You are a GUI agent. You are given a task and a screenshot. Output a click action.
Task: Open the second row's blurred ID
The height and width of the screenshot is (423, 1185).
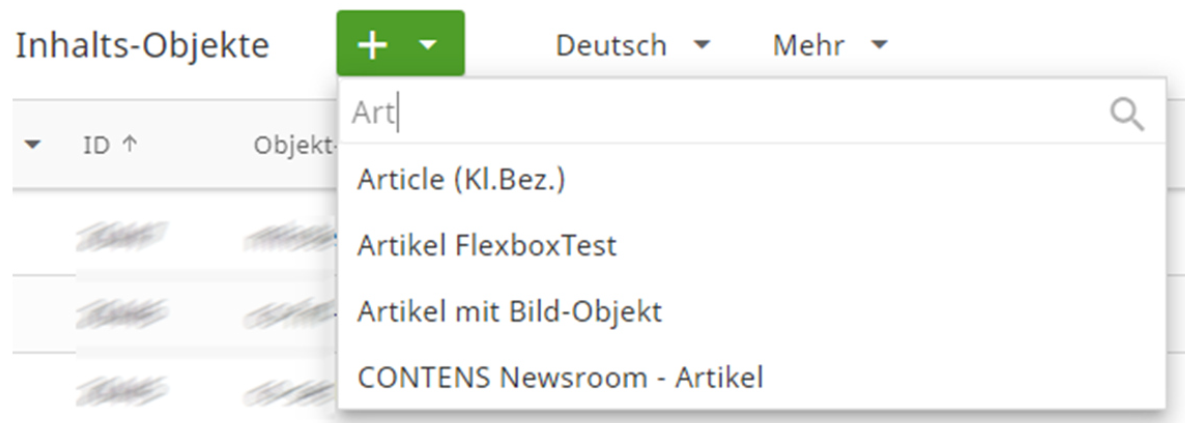[121, 313]
